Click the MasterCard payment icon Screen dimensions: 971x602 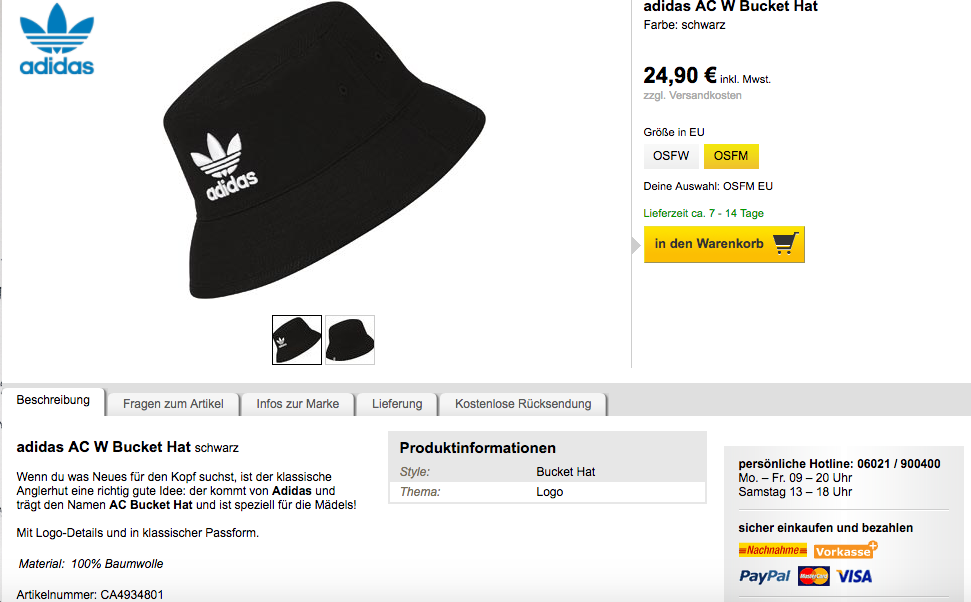[814, 576]
